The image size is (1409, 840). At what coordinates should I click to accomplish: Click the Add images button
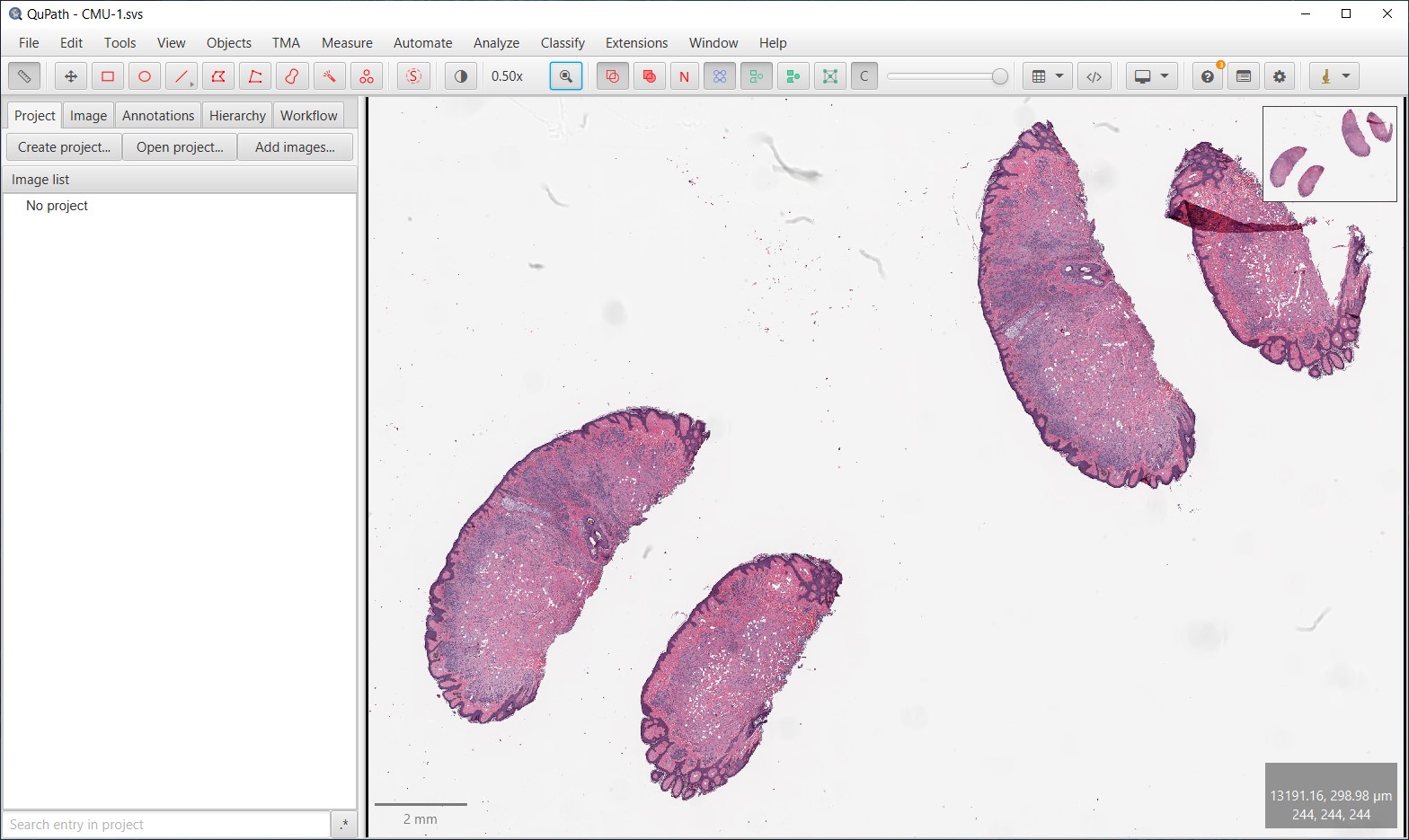point(295,147)
